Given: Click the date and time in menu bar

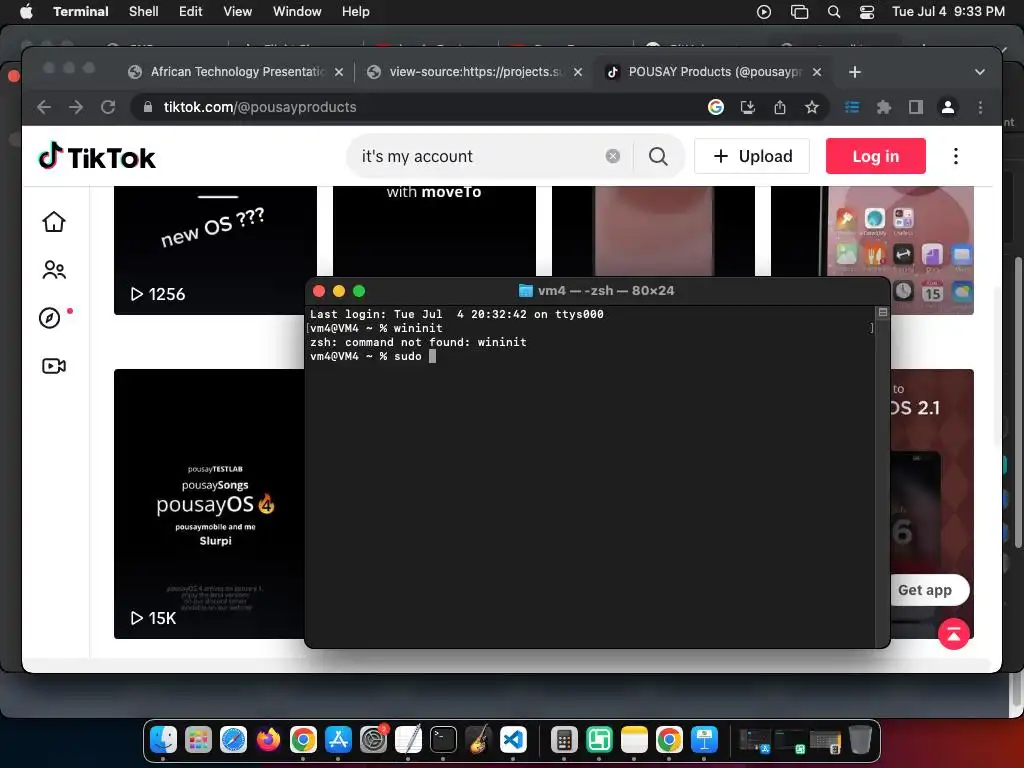Looking at the screenshot, I should click(x=948, y=12).
